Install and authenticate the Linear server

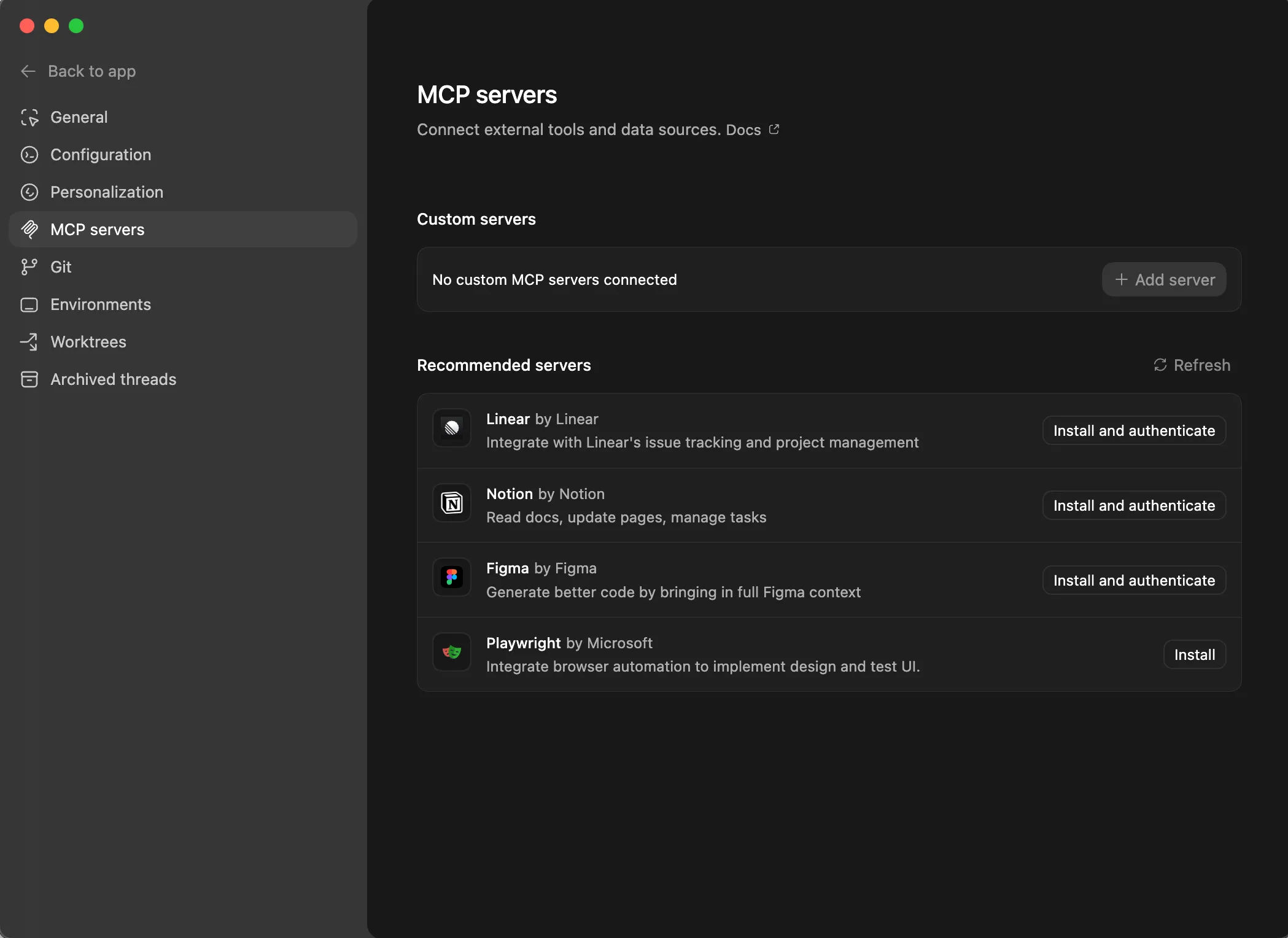tap(1133, 430)
